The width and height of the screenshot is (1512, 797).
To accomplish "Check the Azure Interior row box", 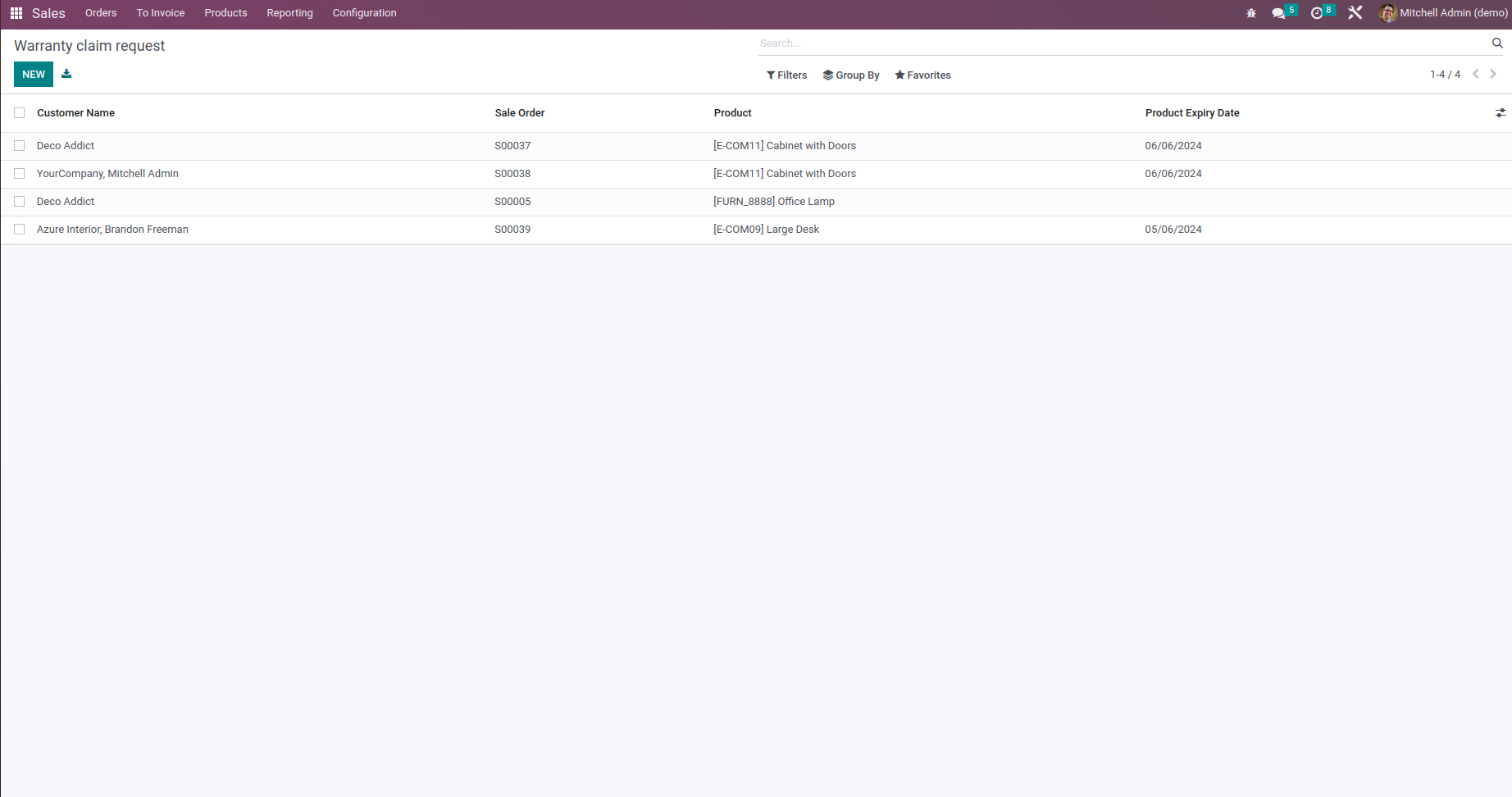I will coord(20,230).
